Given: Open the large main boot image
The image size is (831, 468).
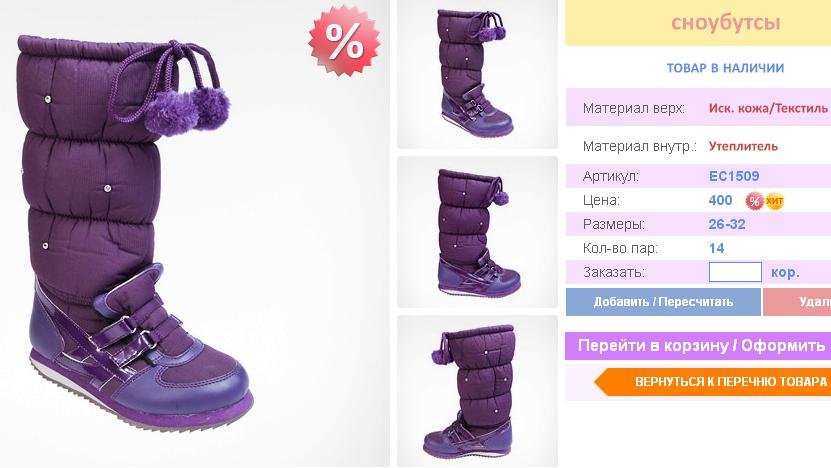Looking at the screenshot, I should click(194, 233).
